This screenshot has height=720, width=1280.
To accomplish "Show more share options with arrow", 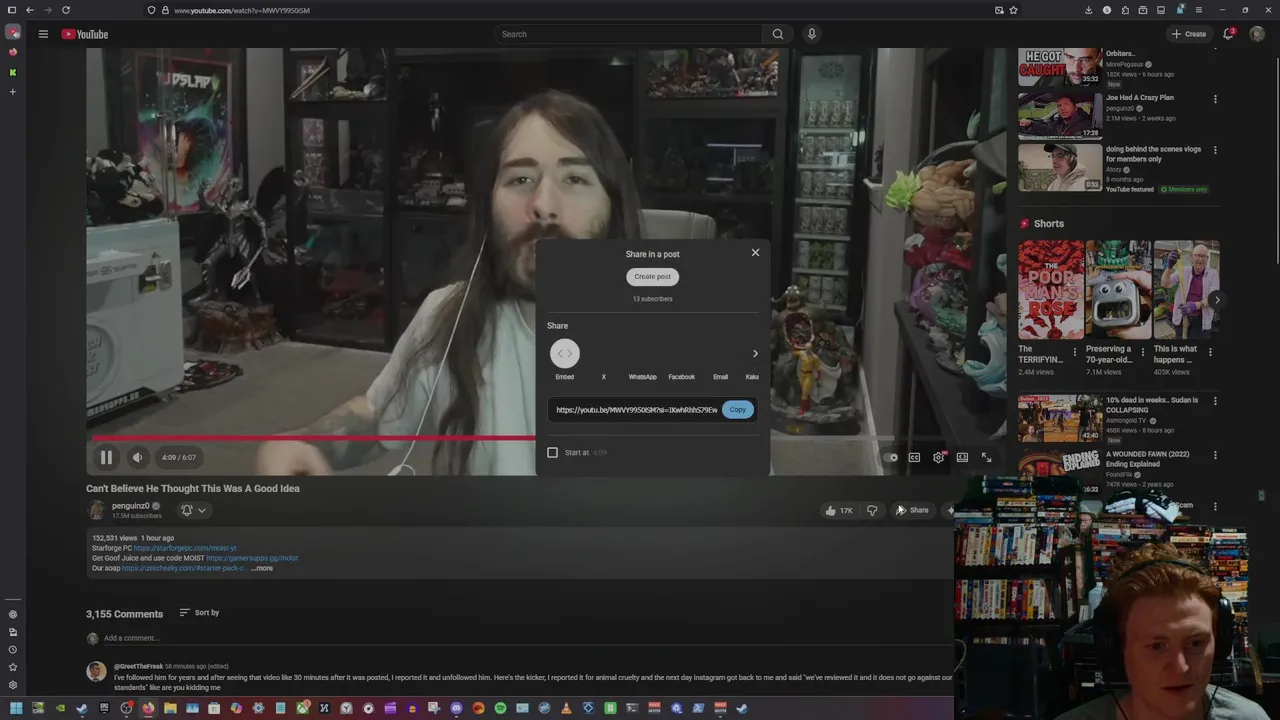I will (755, 353).
